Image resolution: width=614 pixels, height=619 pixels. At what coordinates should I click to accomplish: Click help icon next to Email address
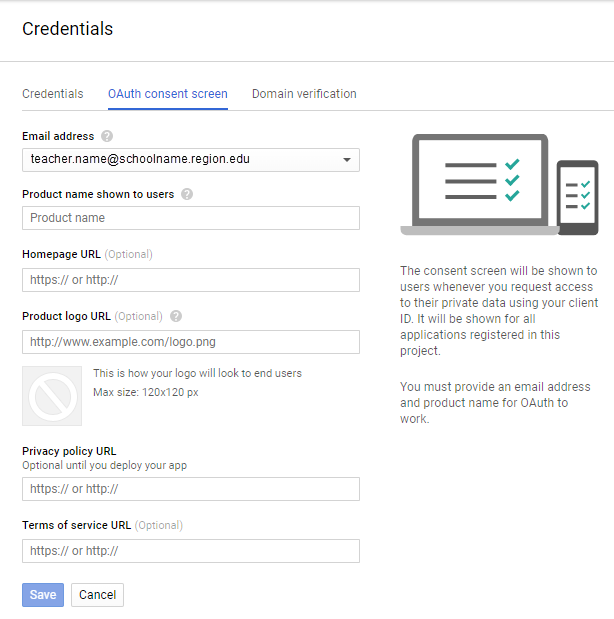(x=107, y=136)
